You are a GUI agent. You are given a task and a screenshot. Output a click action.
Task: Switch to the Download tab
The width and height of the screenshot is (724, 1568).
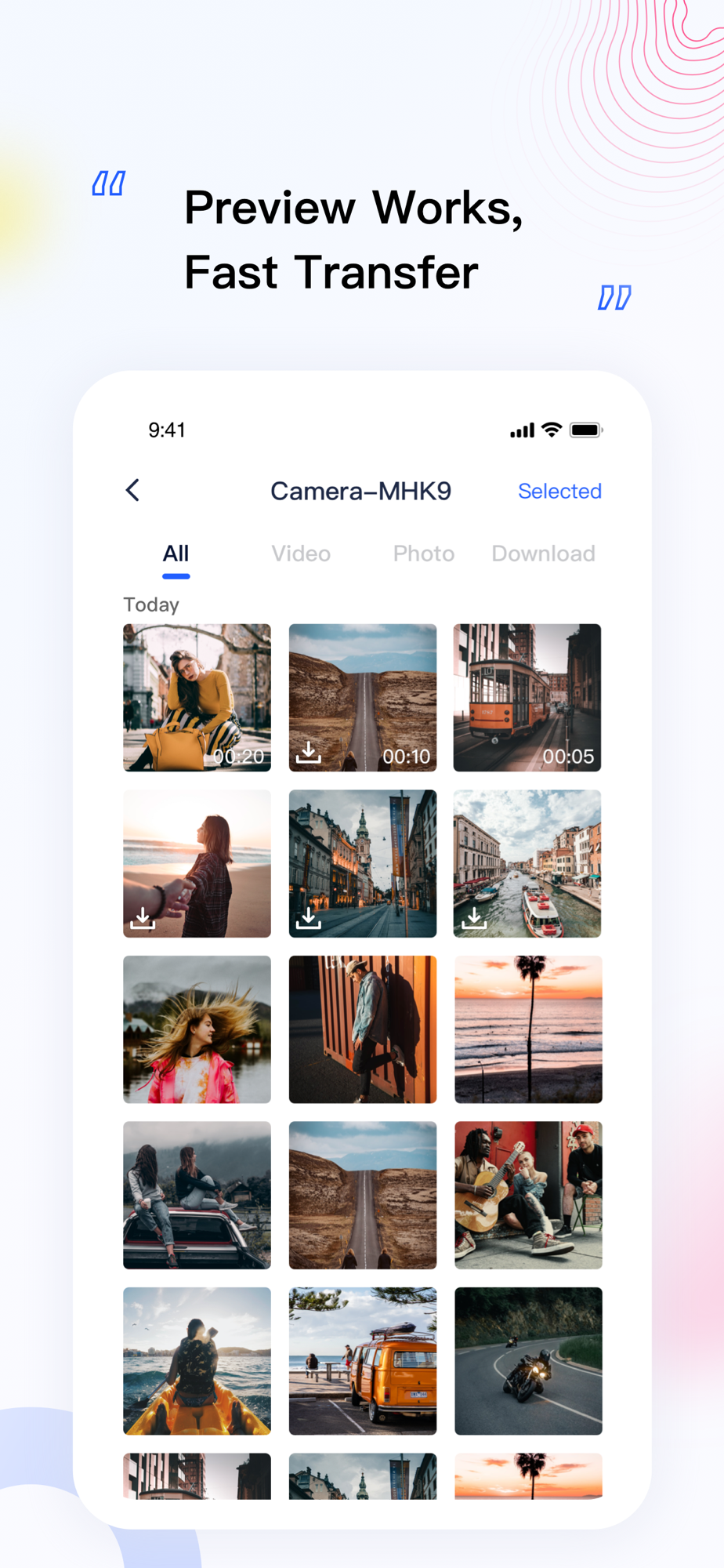point(544,554)
